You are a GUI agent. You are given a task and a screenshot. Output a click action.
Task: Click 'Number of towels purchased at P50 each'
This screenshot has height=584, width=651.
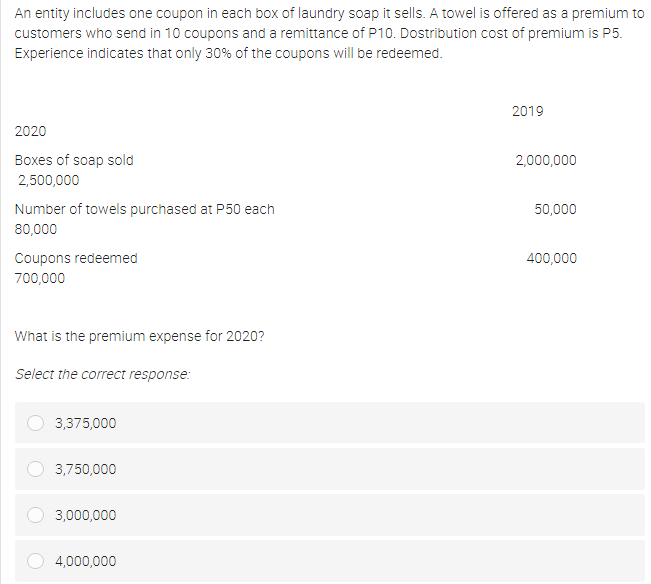tap(144, 209)
